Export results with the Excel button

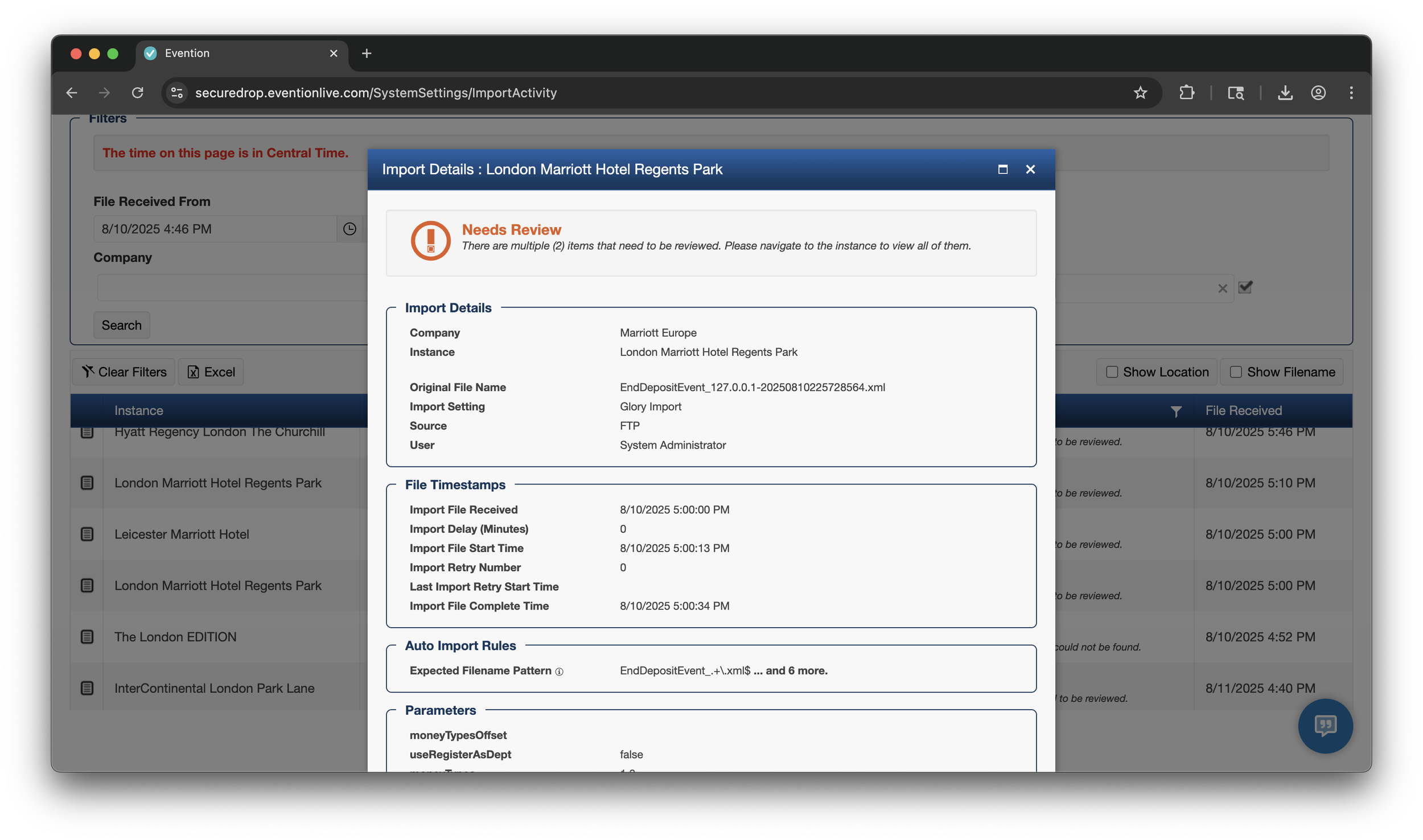[211, 372]
